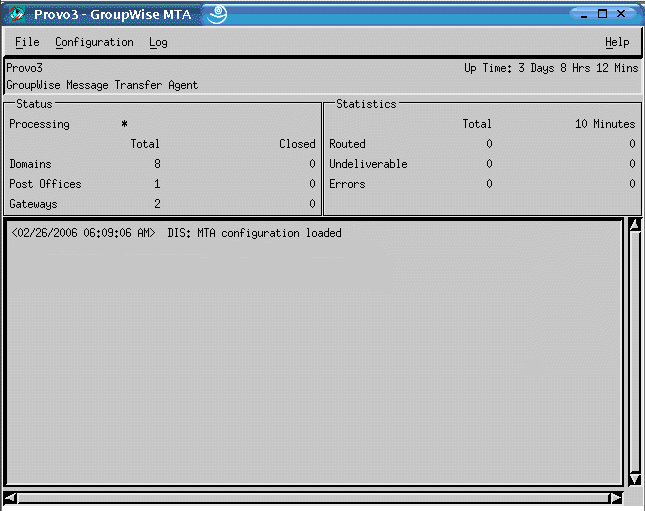This screenshot has height=511, width=645.
Task: Click the Status 'Total' column header
Action: tap(145, 144)
